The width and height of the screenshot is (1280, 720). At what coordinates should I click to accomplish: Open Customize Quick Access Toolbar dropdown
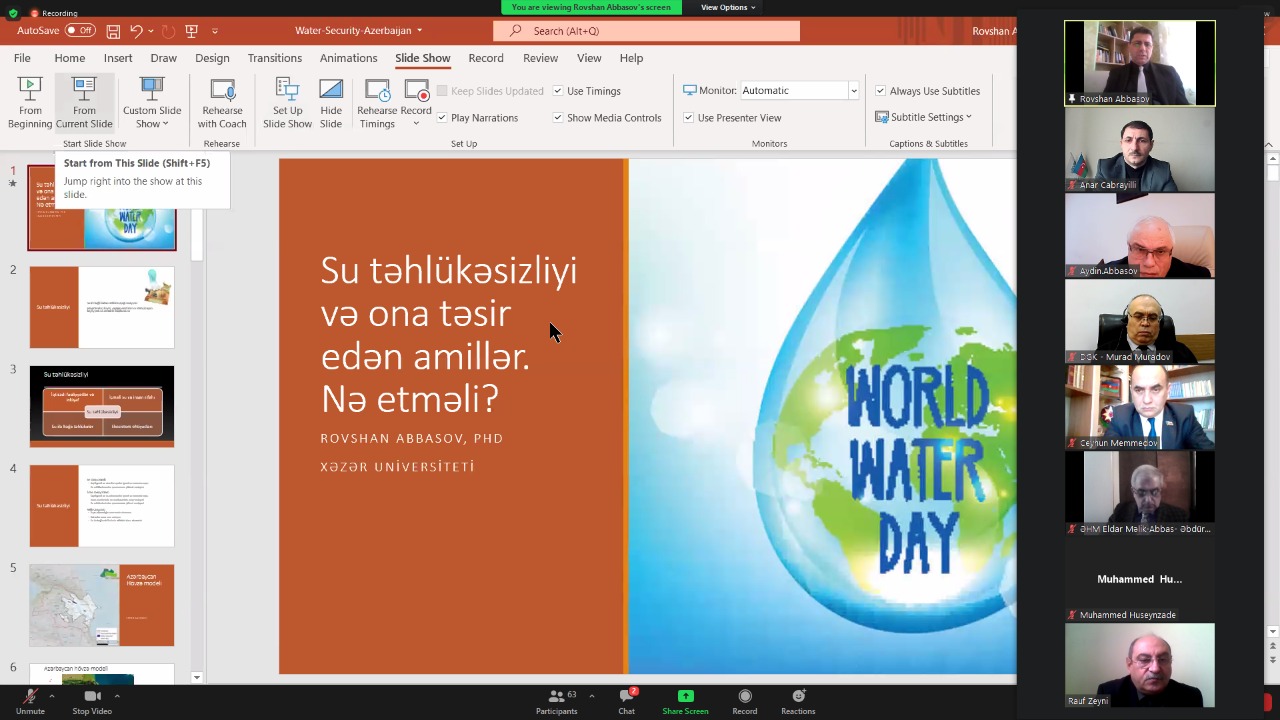[x=214, y=31]
